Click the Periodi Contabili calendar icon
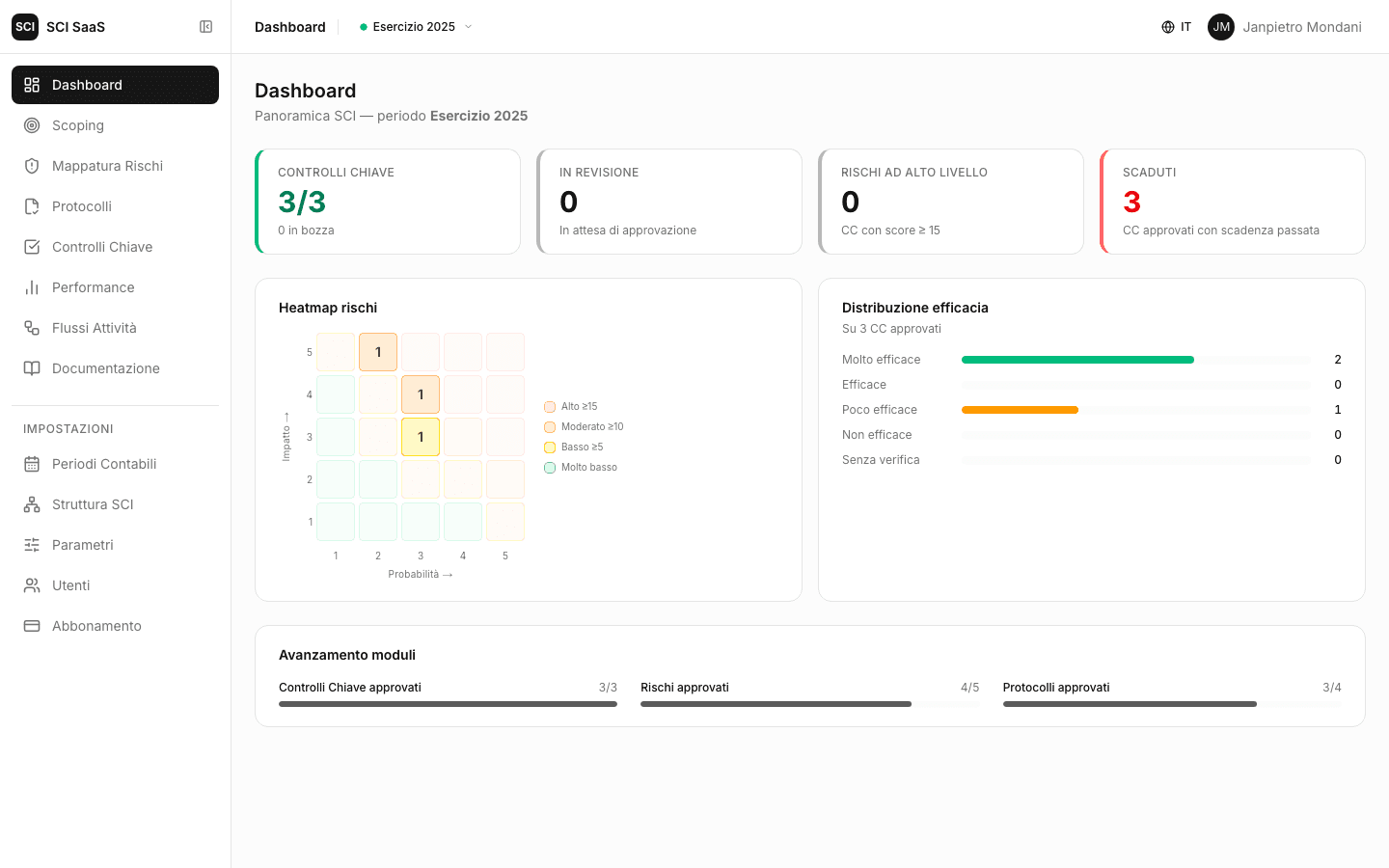 [x=32, y=464]
